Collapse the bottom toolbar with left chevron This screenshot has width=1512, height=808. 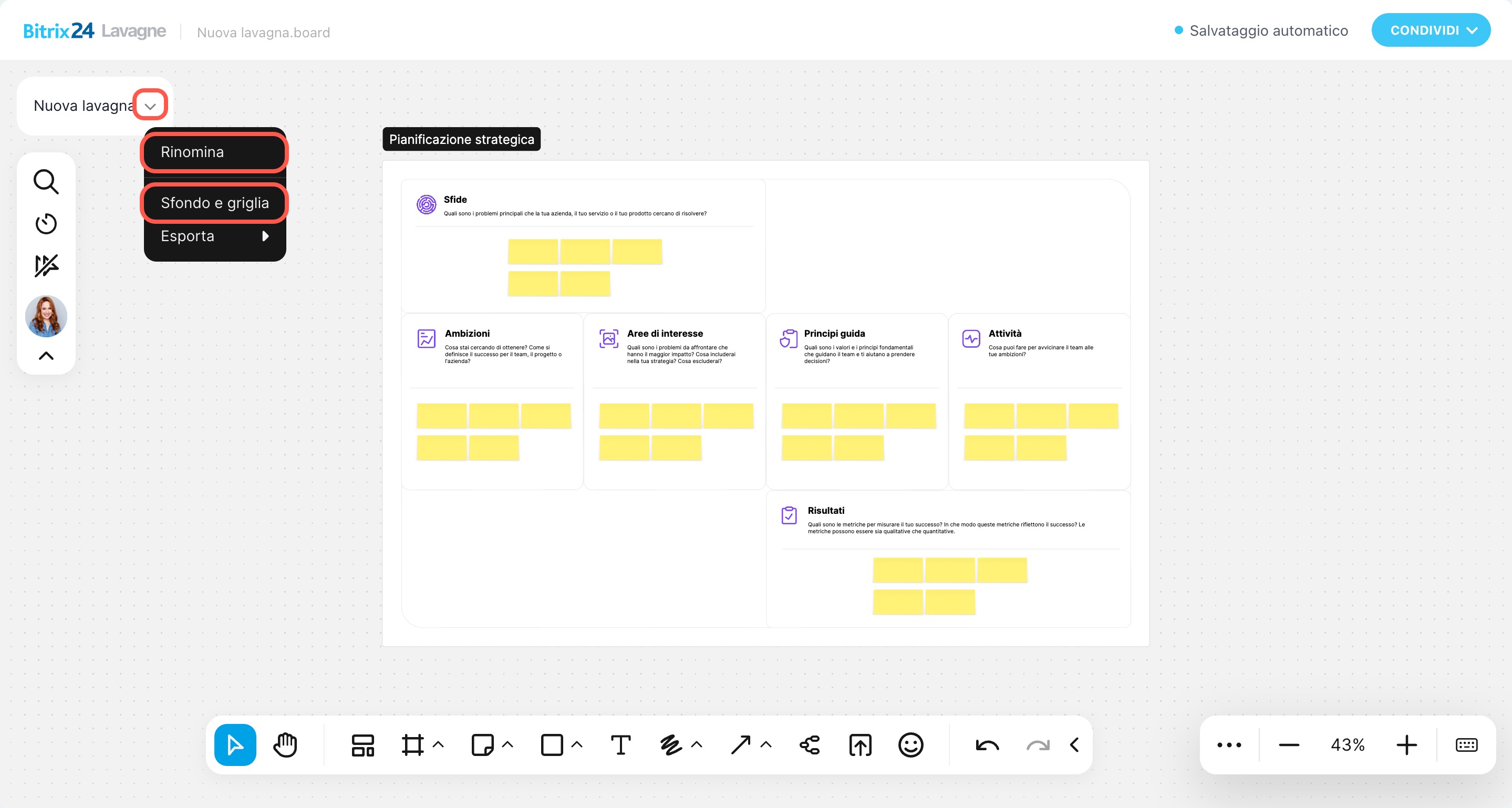pyautogui.click(x=1074, y=745)
